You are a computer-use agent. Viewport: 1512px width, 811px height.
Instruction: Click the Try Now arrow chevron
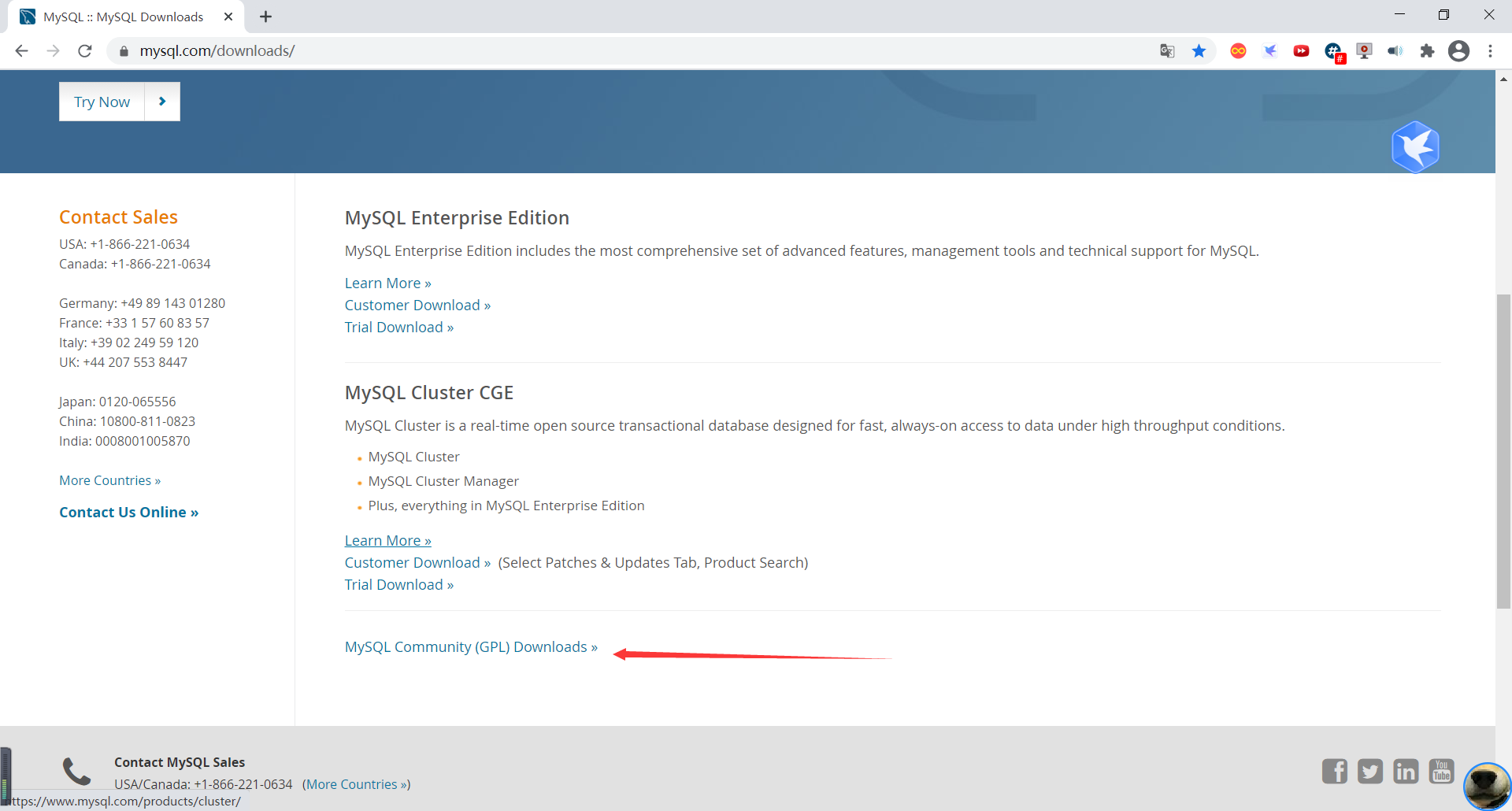[162, 102]
